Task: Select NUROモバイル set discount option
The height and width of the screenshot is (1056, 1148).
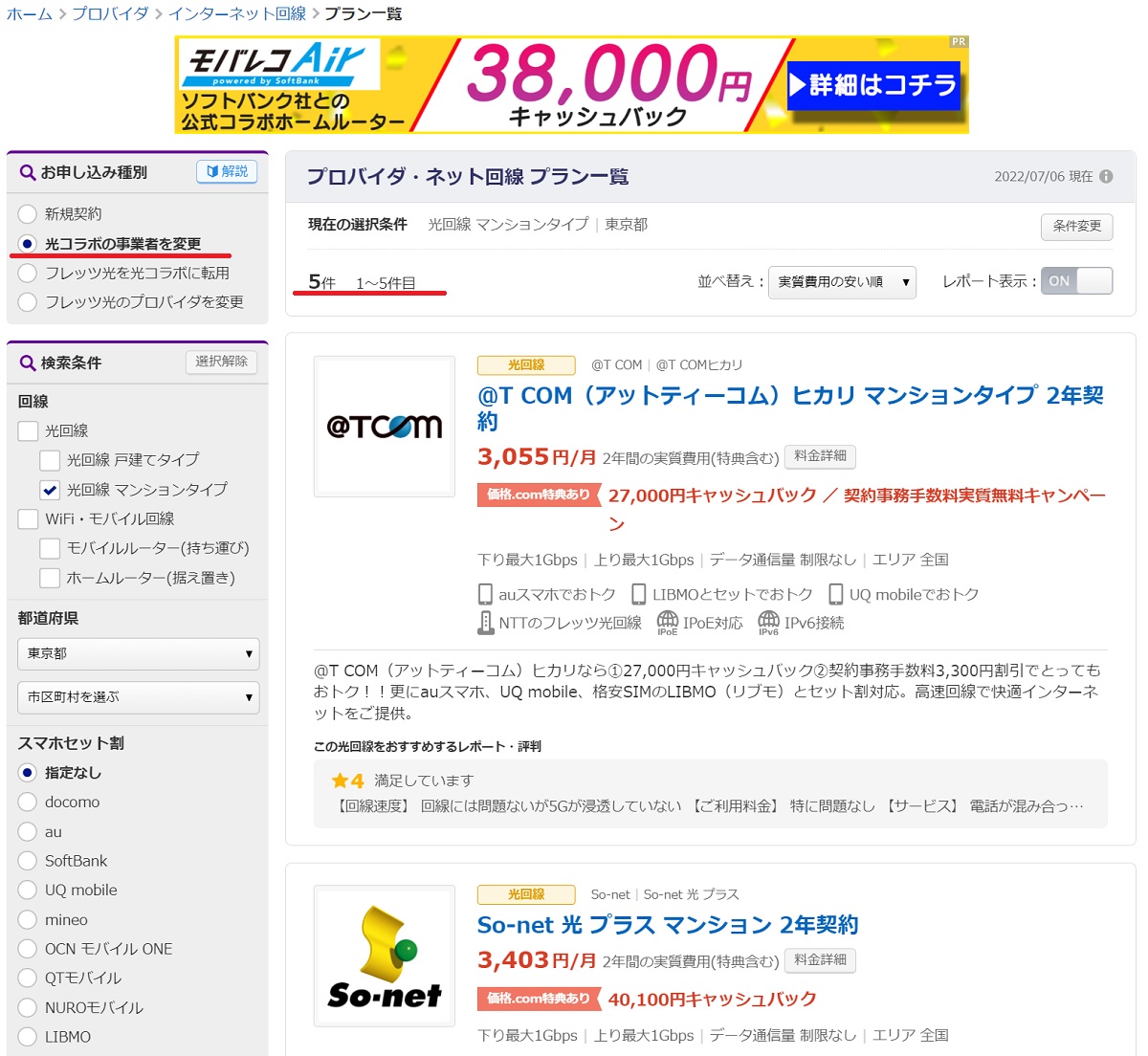Action: click(28, 1007)
